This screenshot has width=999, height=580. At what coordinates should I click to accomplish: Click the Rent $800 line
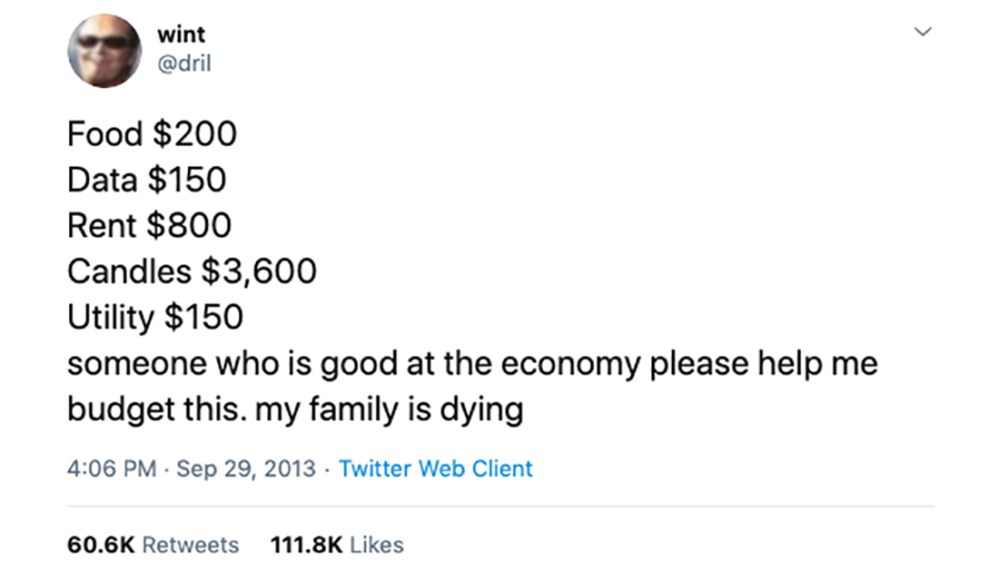click(149, 225)
